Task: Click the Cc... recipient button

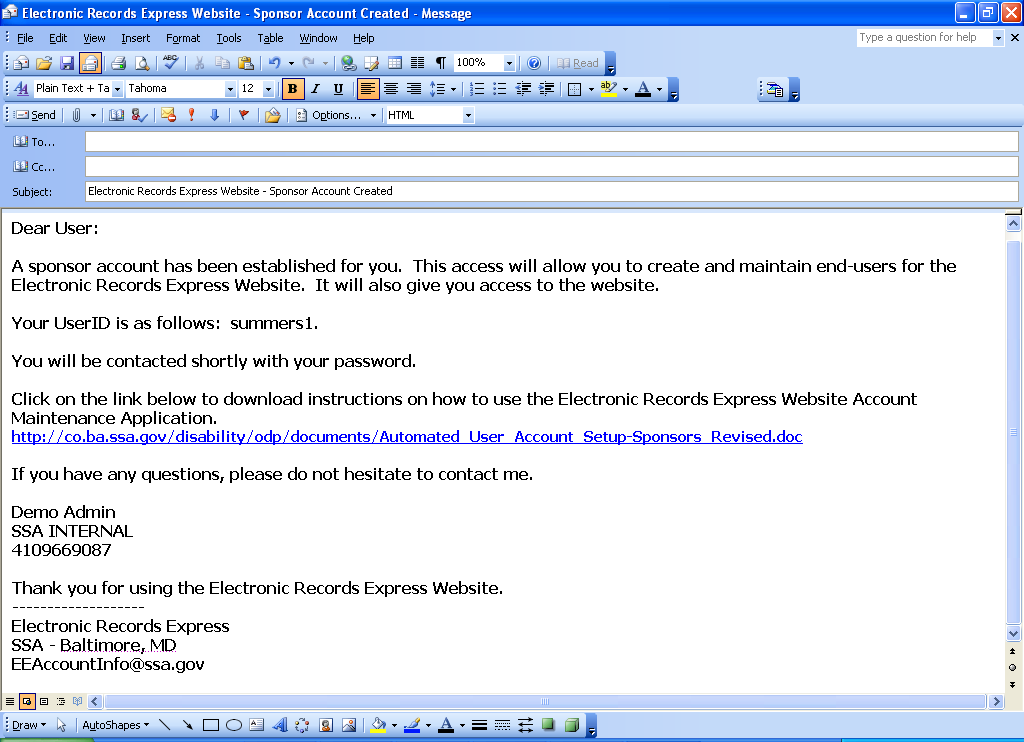Action: tap(34, 167)
